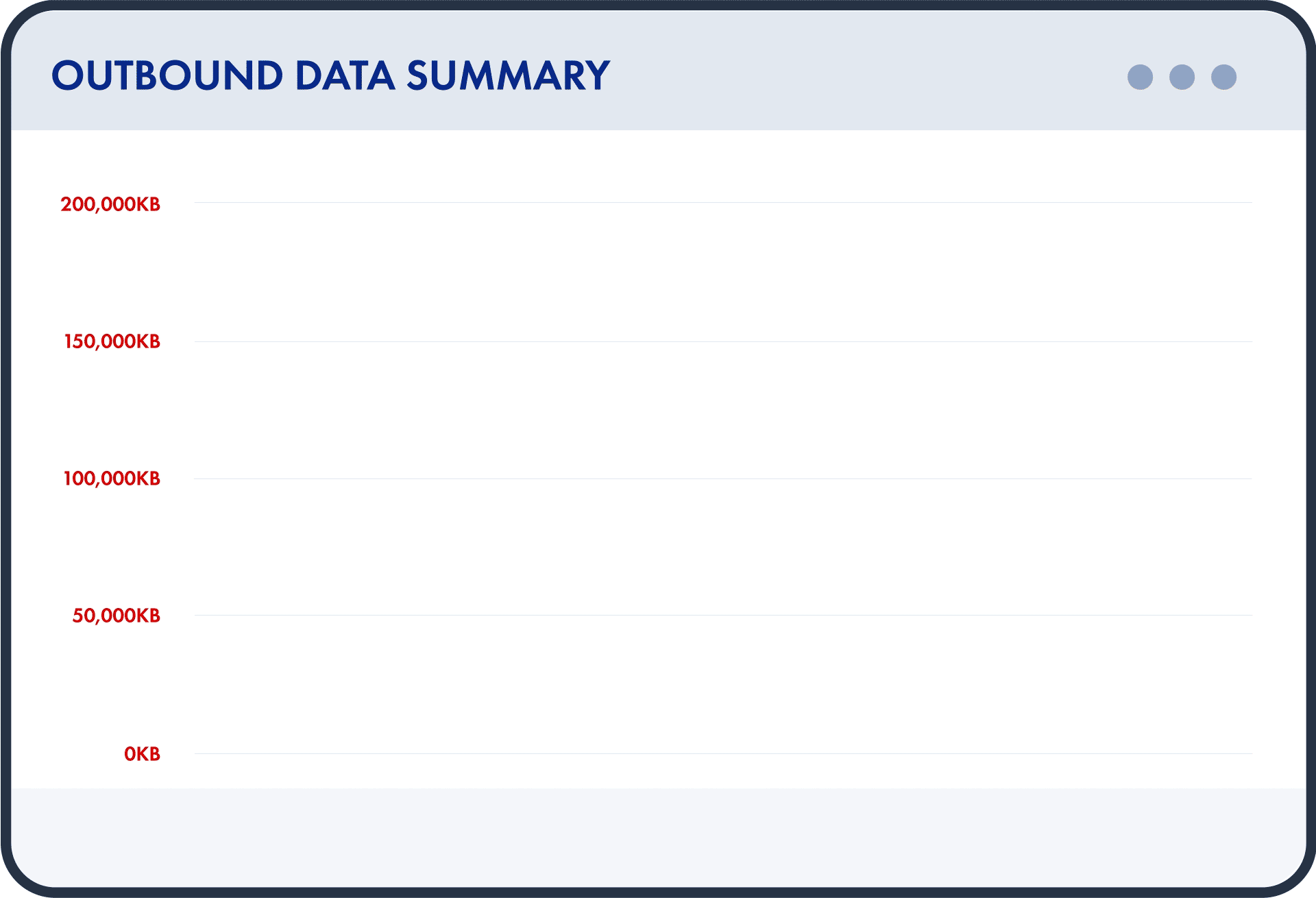Click the 150,000KB gridline
The height and width of the screenshot is (898, 1316).
pos(723,341)
